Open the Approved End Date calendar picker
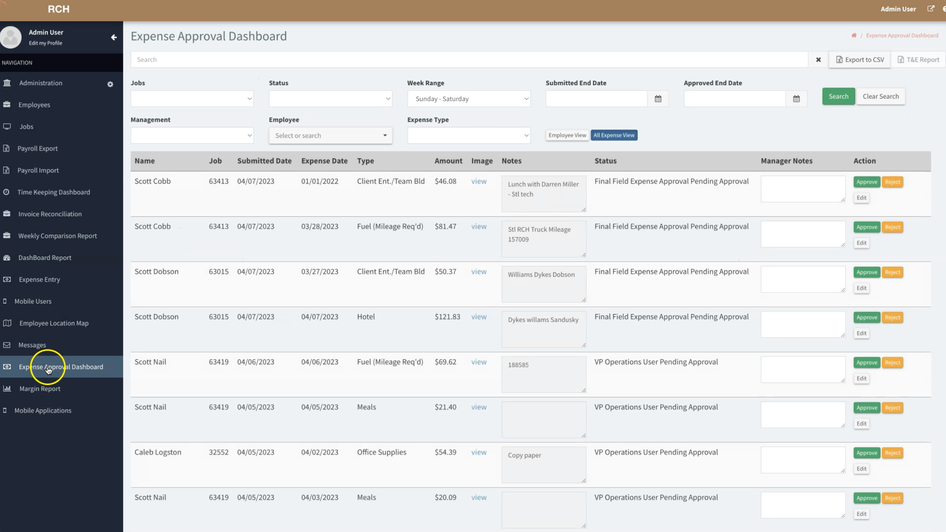946x532 pixels. point(796,99)
